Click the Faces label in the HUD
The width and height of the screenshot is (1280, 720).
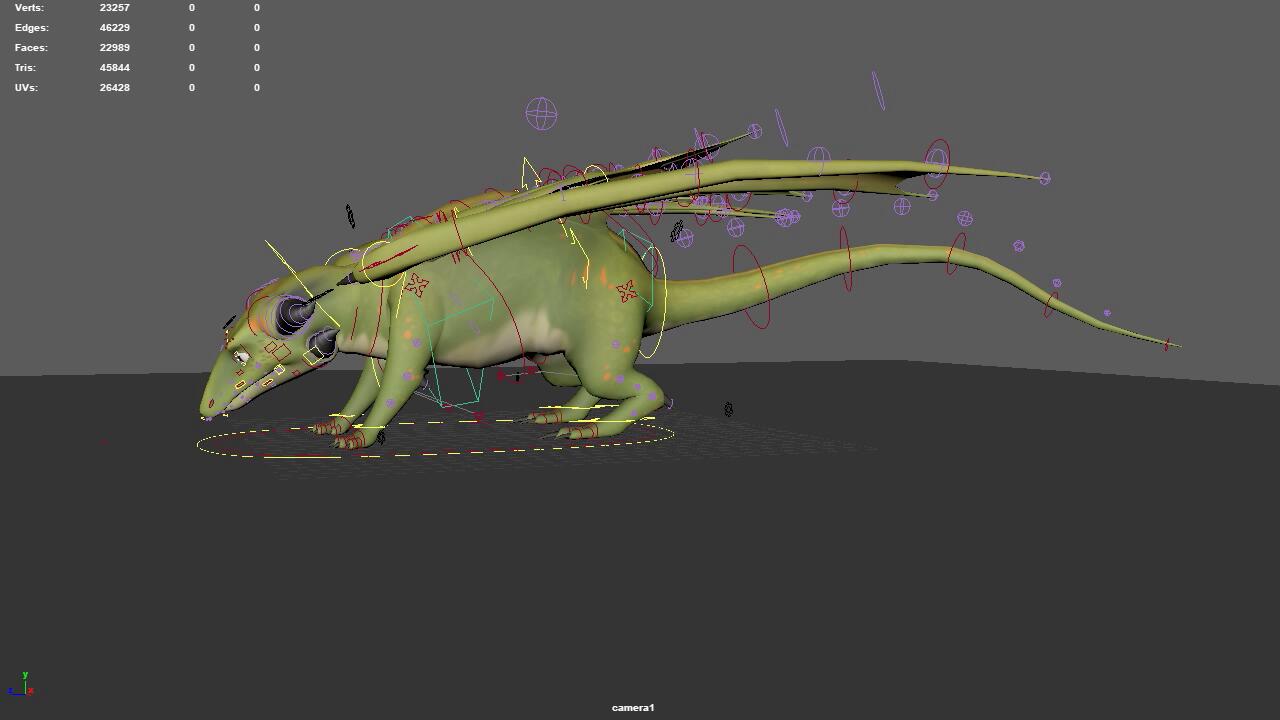[x=31, y=48]
